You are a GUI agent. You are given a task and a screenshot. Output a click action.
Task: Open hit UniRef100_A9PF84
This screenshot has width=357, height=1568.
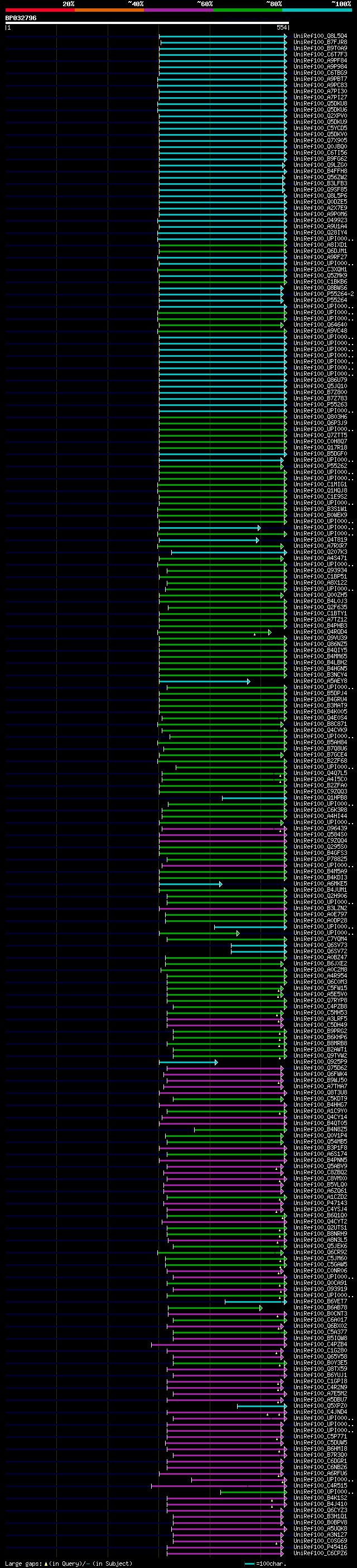pyautogui.click(x=321, y=60)
